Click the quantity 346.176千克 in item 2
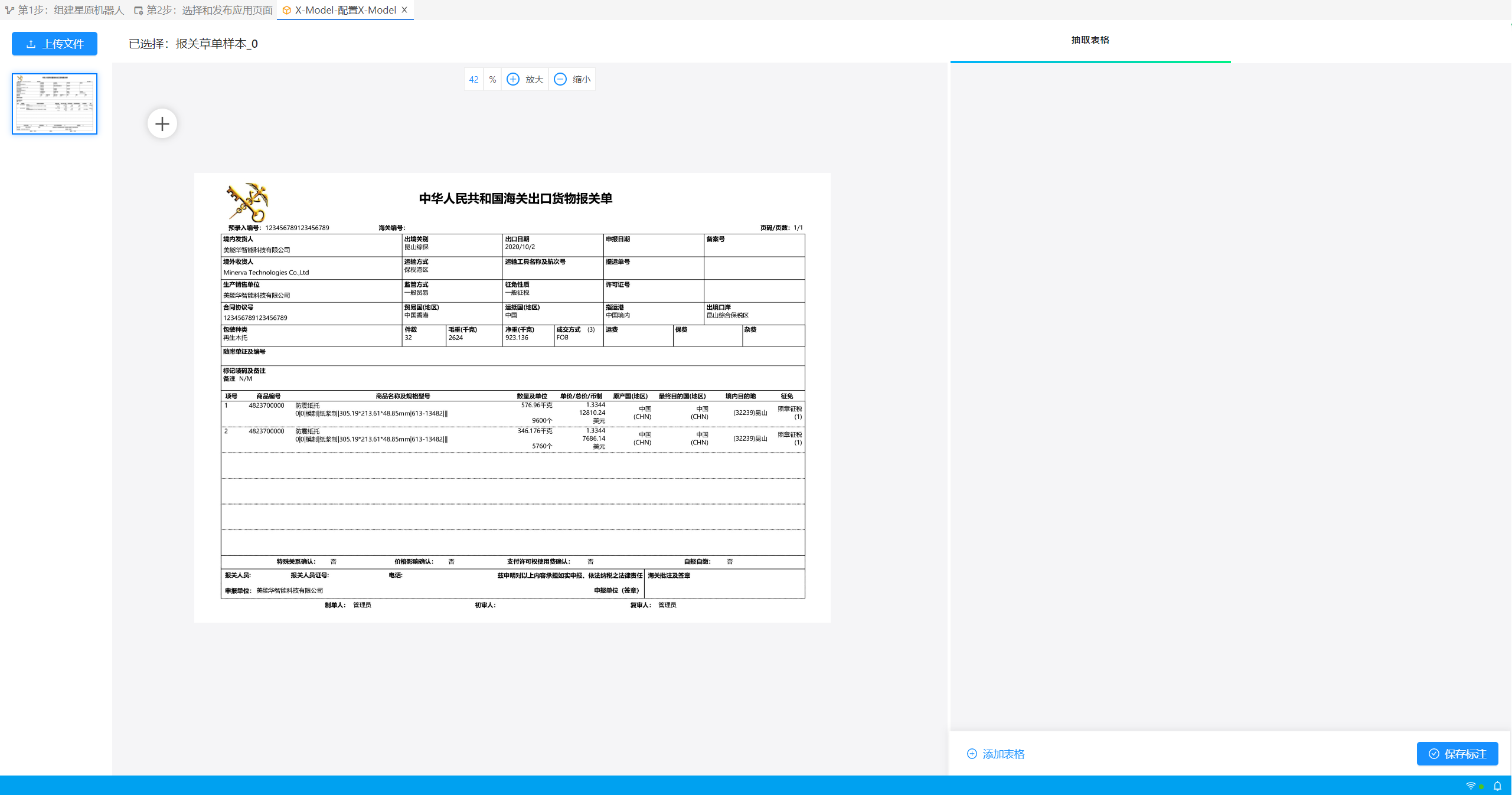This screenshot has width=1512, height=795. [x=534, y=431]
